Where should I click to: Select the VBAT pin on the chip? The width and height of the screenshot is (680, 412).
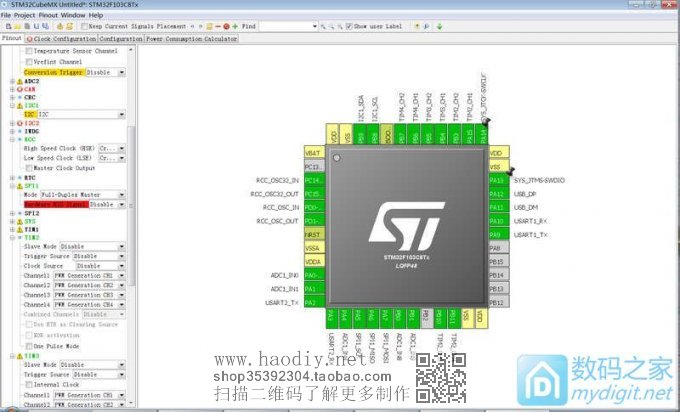[x=313, y=152]
